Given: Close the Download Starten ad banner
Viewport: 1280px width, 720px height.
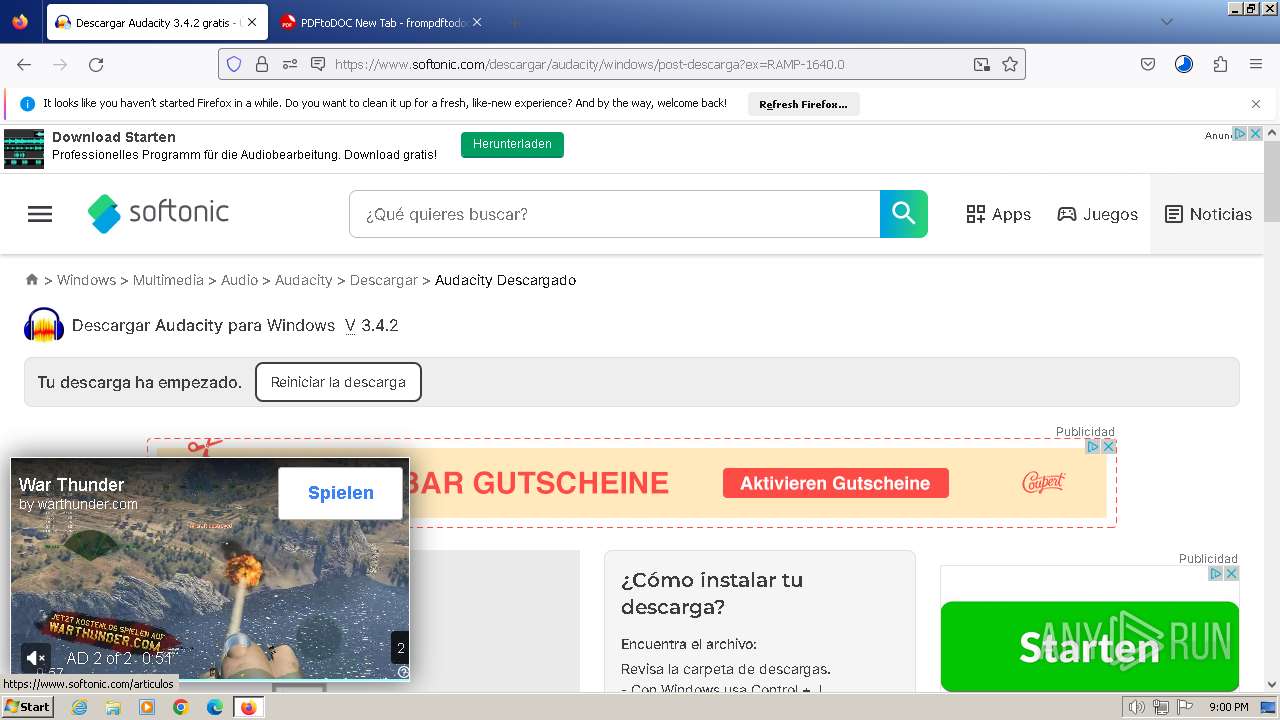Looking at the screenshot, I should (1256, 133).
